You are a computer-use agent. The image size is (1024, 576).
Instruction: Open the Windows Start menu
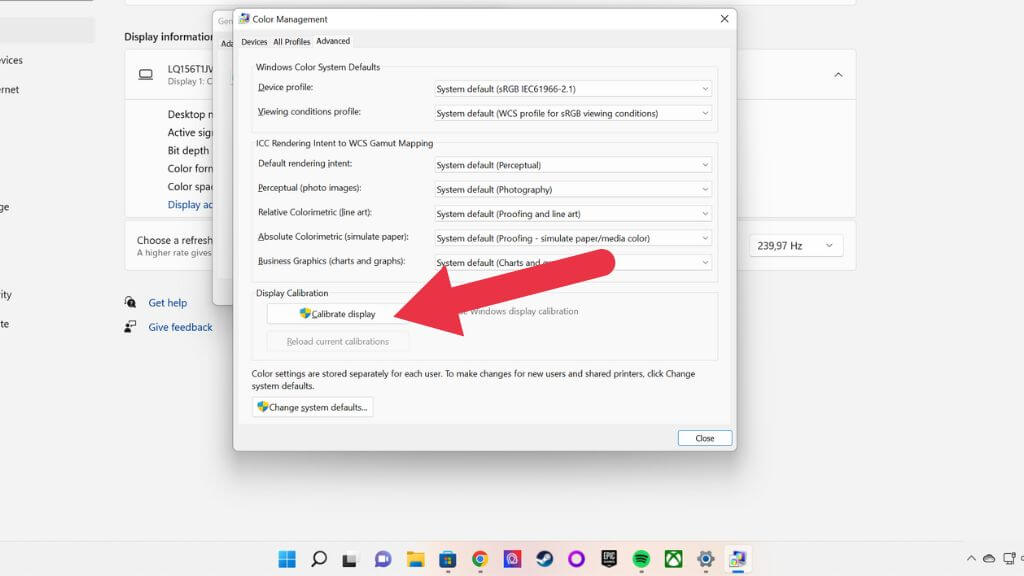(286, 559)
